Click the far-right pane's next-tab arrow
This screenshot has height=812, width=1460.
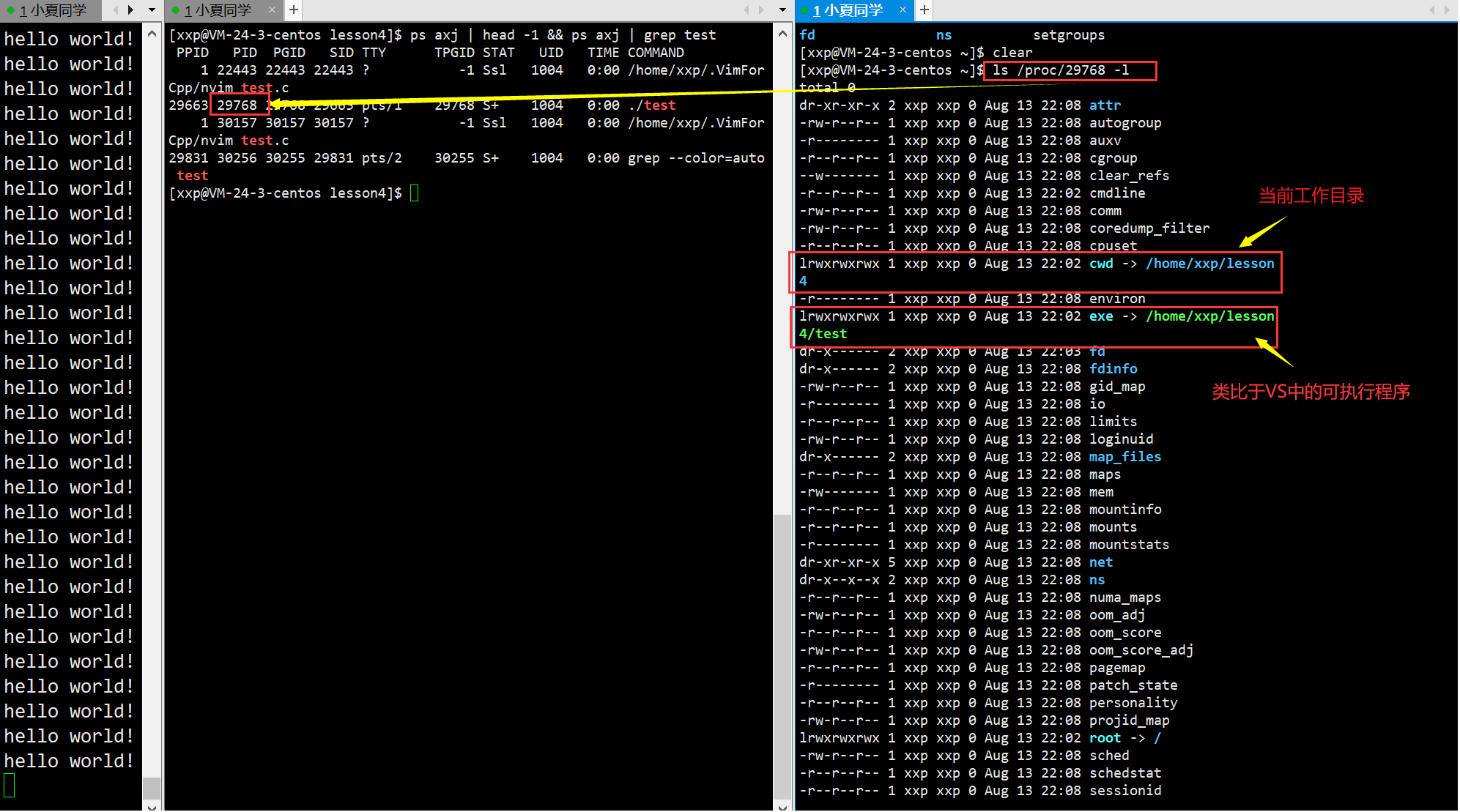point(1447,10)
